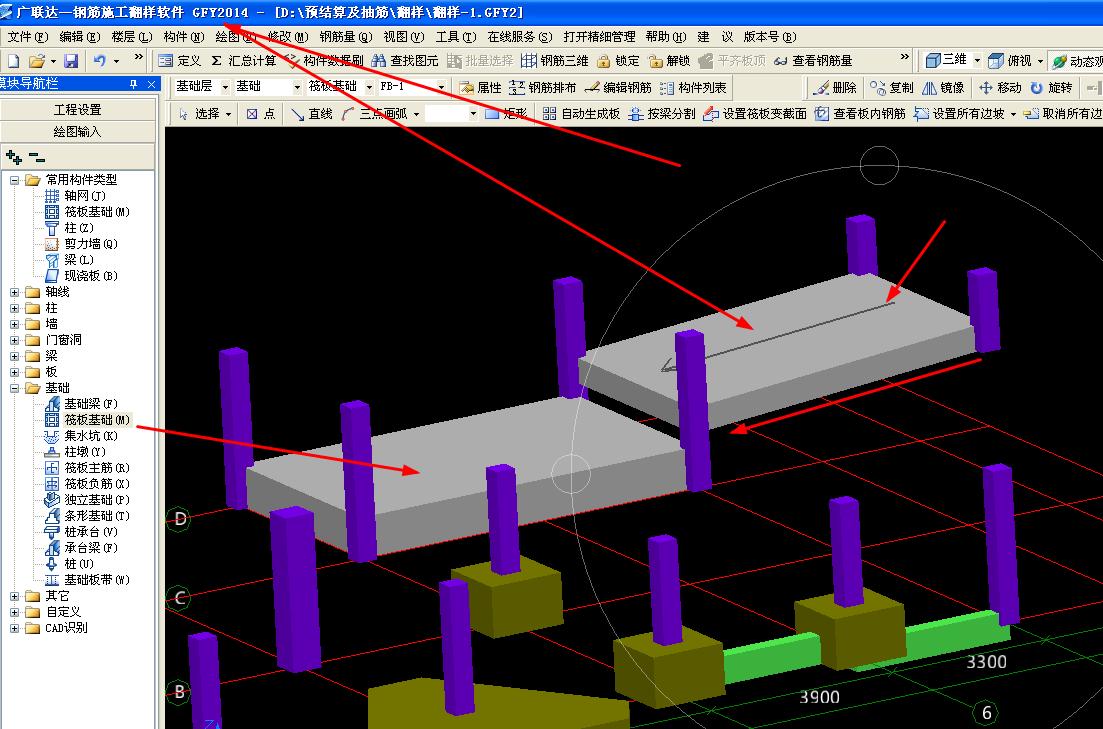Expand the 轴线 tree node
1103x729 pixels.
point(14,291)
